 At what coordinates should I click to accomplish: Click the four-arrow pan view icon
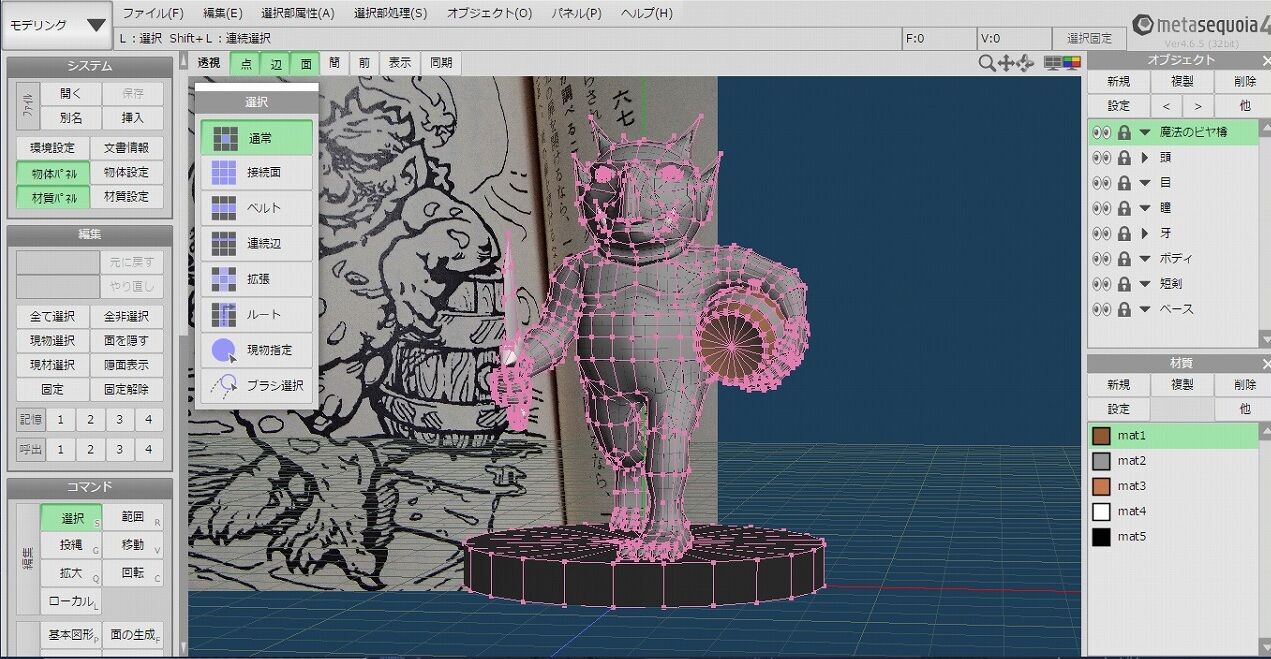point(1006,63)
